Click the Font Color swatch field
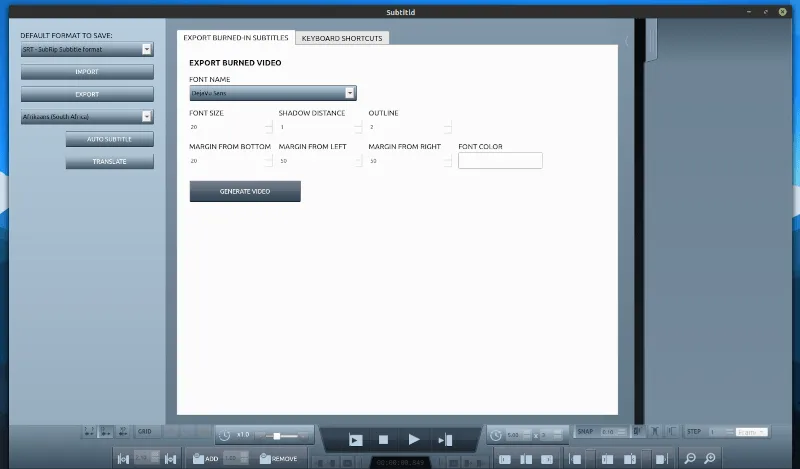The image size is (800, 469). (x=500, y=160)
